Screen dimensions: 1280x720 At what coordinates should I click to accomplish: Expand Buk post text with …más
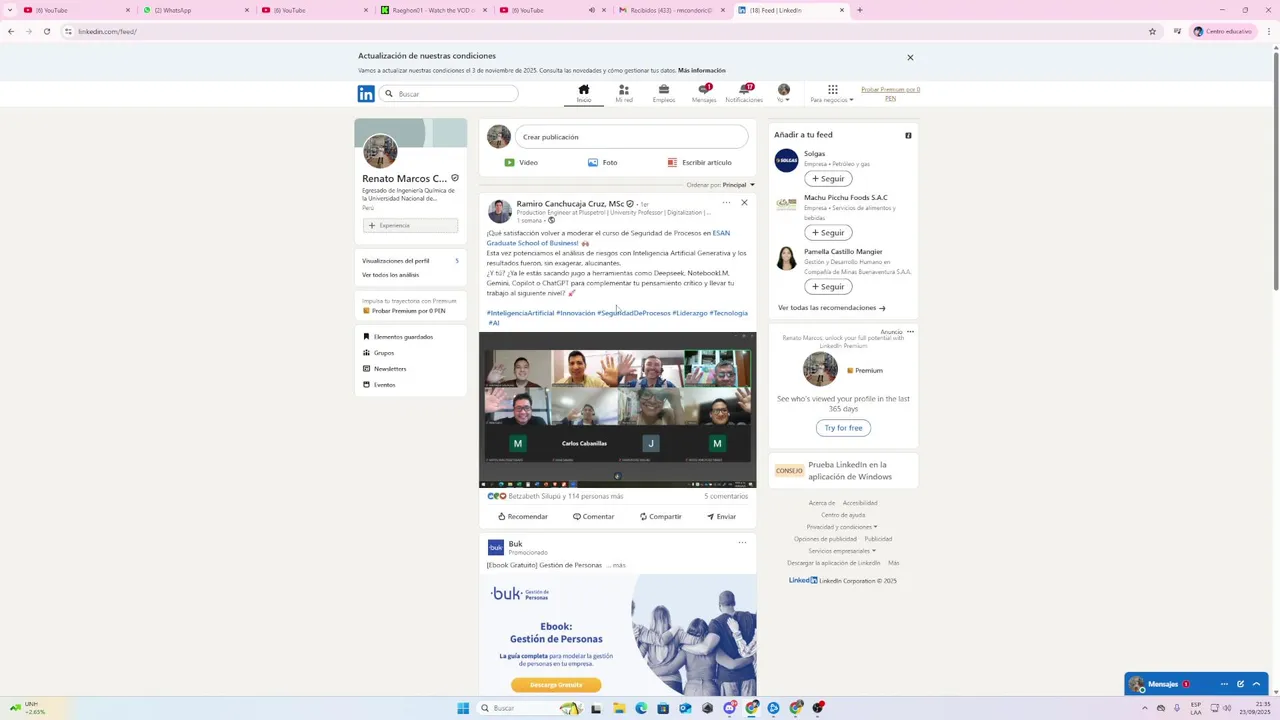pyautogui.click(x=616, y=565)
